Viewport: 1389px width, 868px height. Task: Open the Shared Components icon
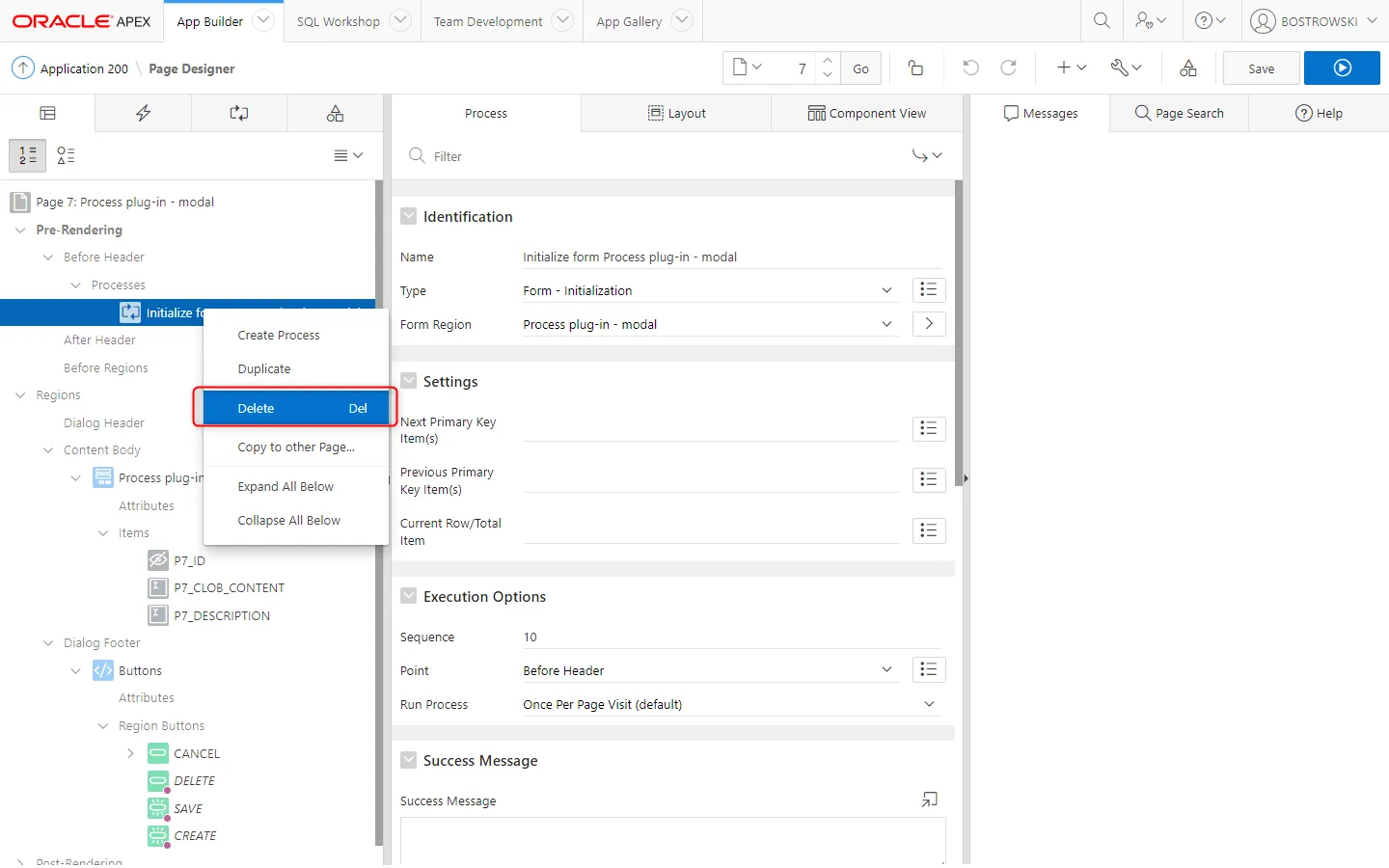coord(1187,68)
